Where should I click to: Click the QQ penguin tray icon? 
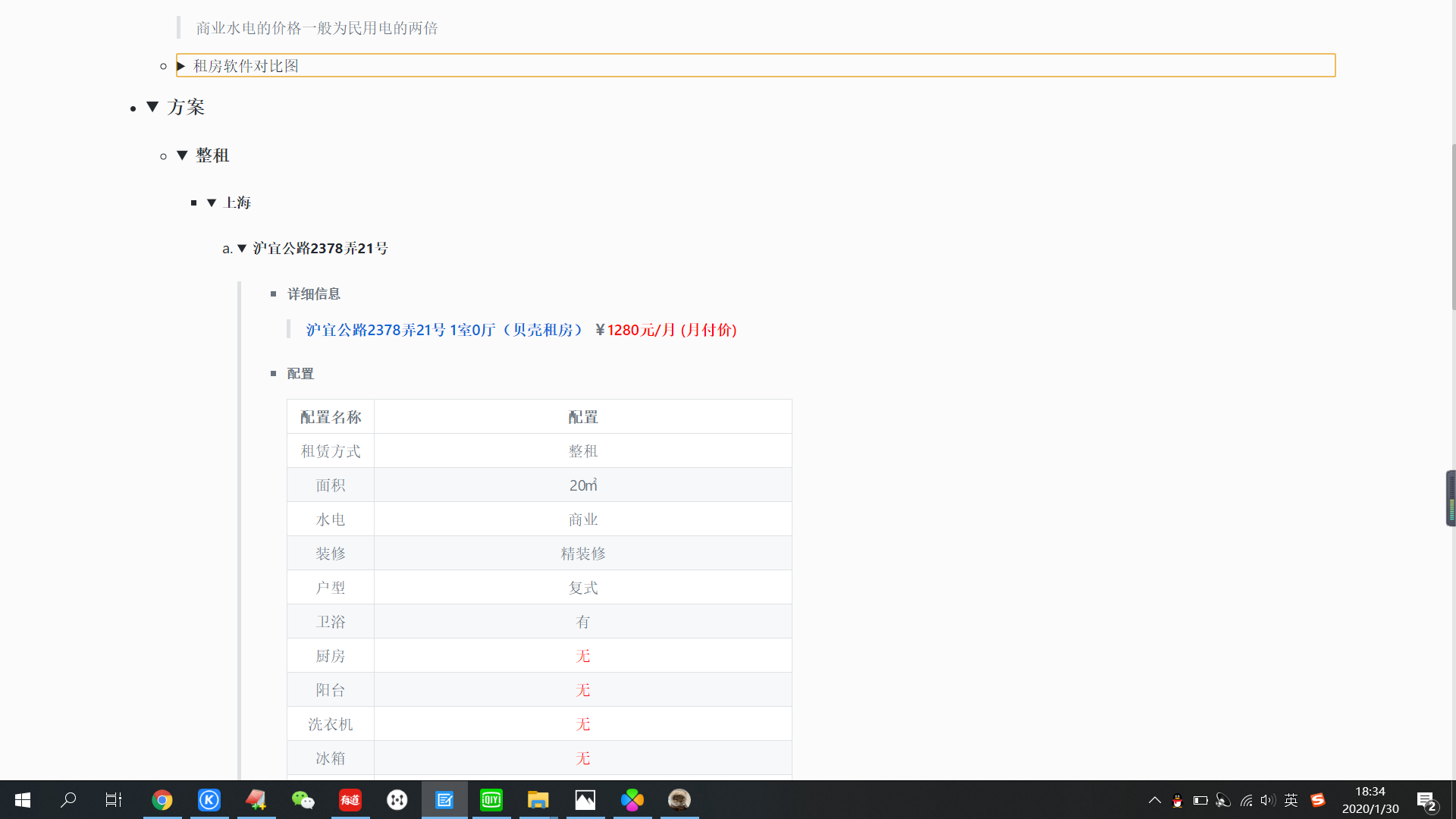1177,800
